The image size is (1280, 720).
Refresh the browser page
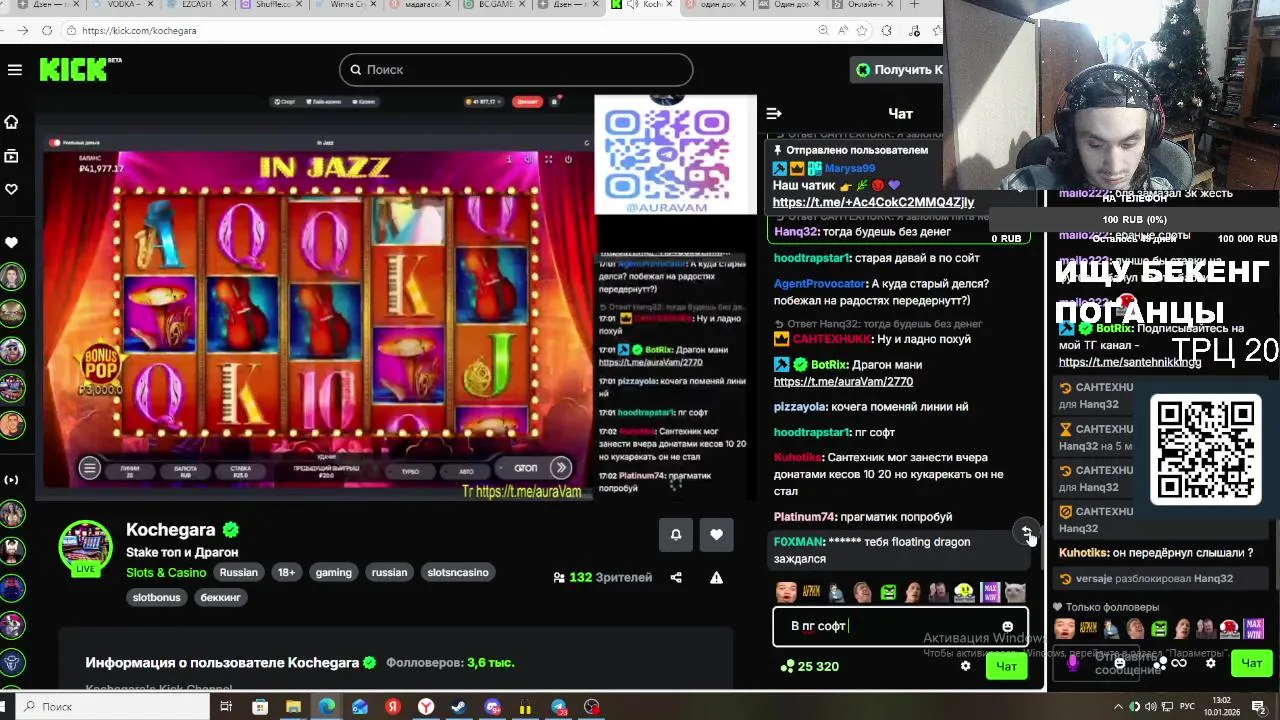click(46, 30)
